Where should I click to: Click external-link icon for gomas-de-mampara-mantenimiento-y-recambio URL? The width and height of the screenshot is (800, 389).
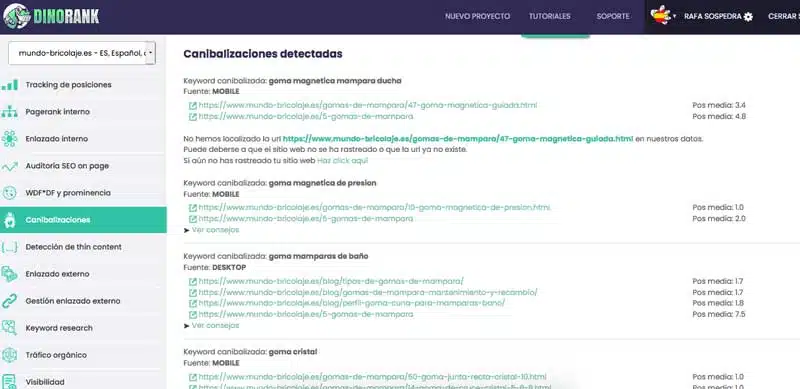coord(192,293)
